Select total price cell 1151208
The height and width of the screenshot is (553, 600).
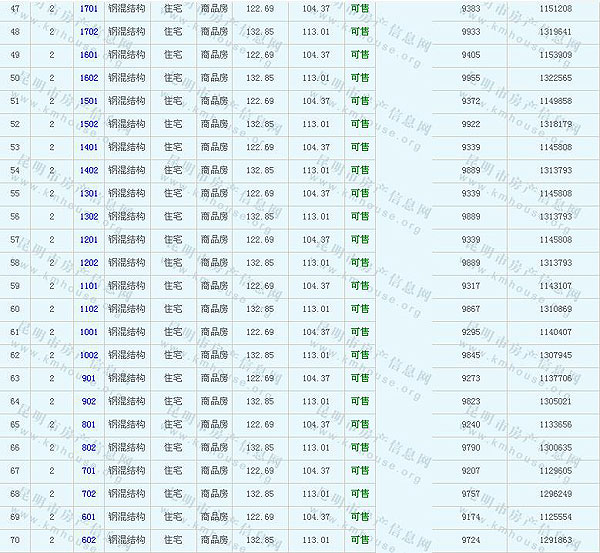tap(555, 8)
